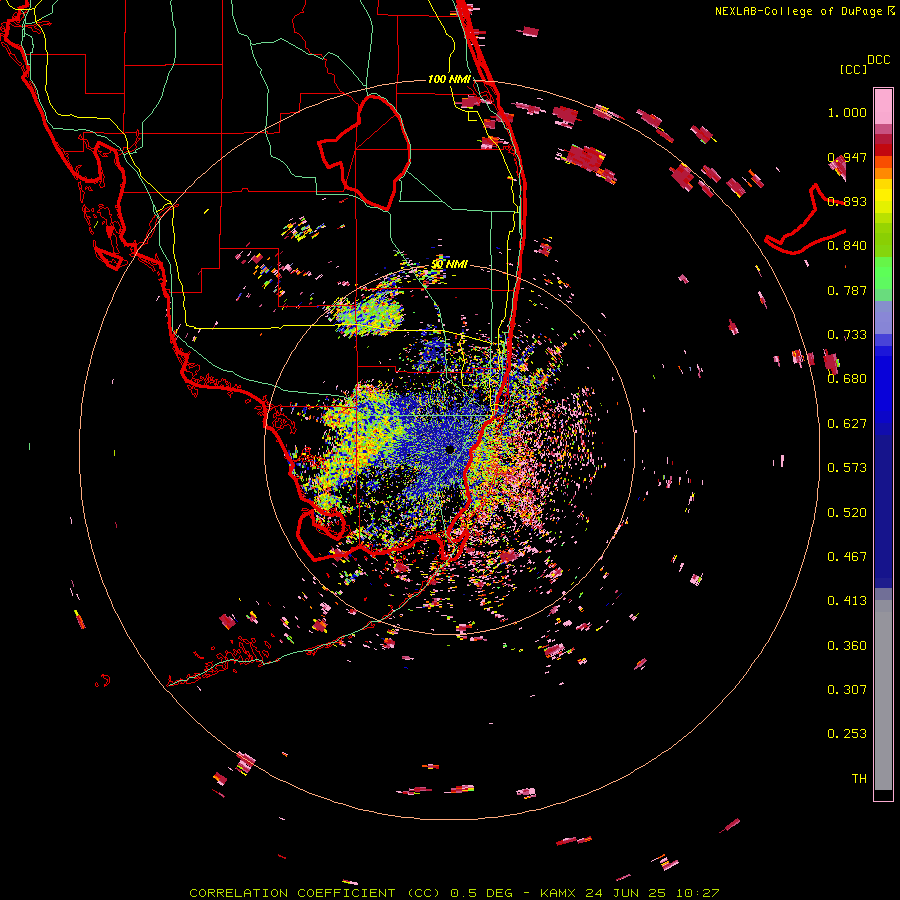Viewport: 900px width, 900px height.
Task: Click the 0.893 scale value
Action: pyautogui.click(x=847, y=201)
